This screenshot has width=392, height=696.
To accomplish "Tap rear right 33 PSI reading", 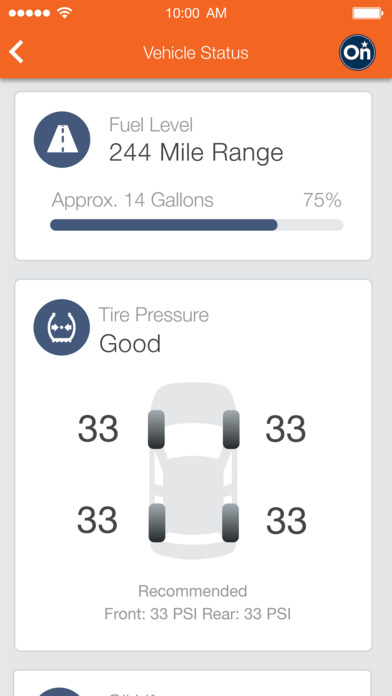I will click(x=286, y=522).
